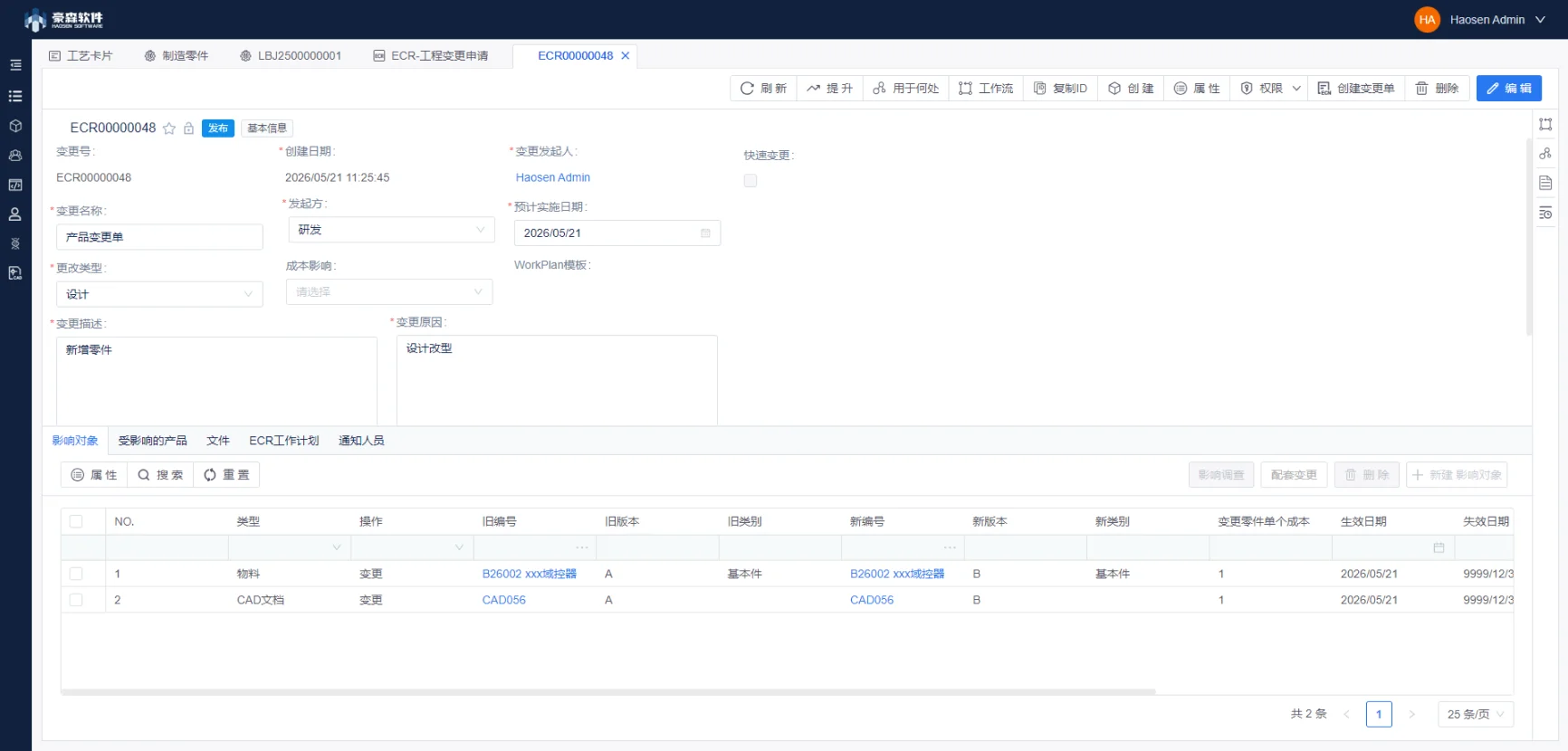Open the 通知人员 tab
The width and height of the screenshot is (1568, 751).
[361, 441]
